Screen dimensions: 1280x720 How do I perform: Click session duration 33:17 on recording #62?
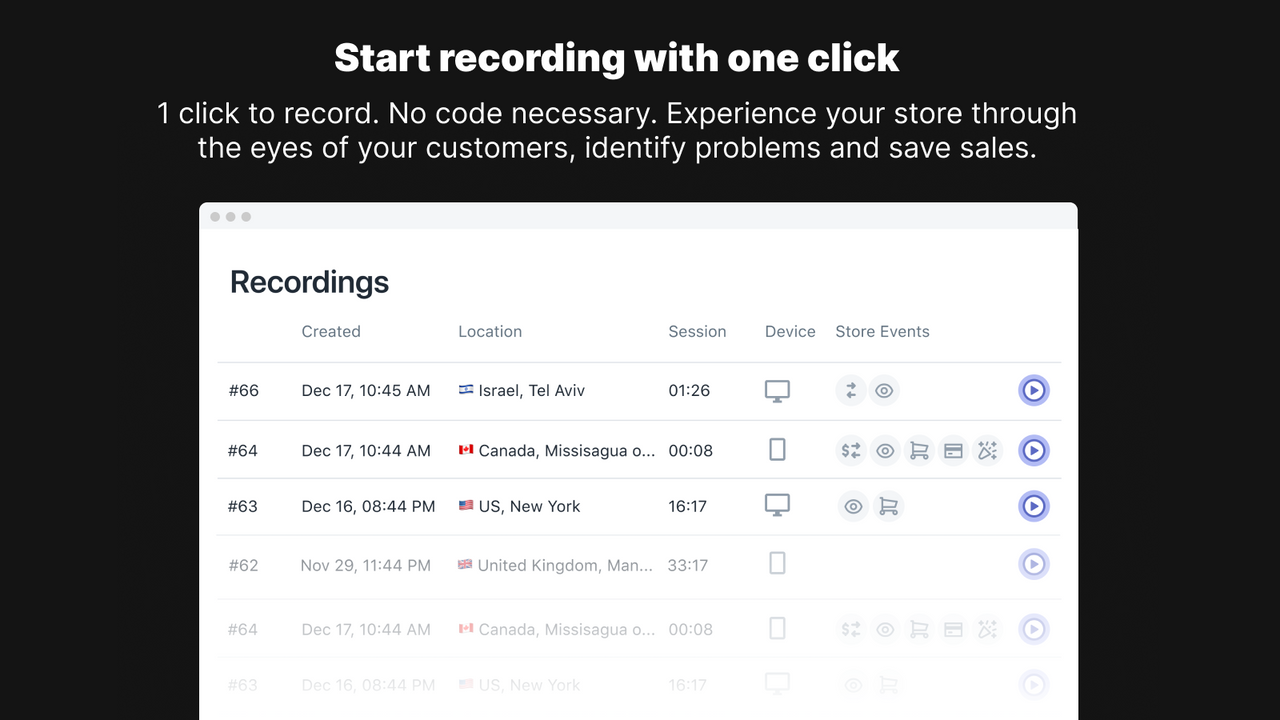pos(689,564)
